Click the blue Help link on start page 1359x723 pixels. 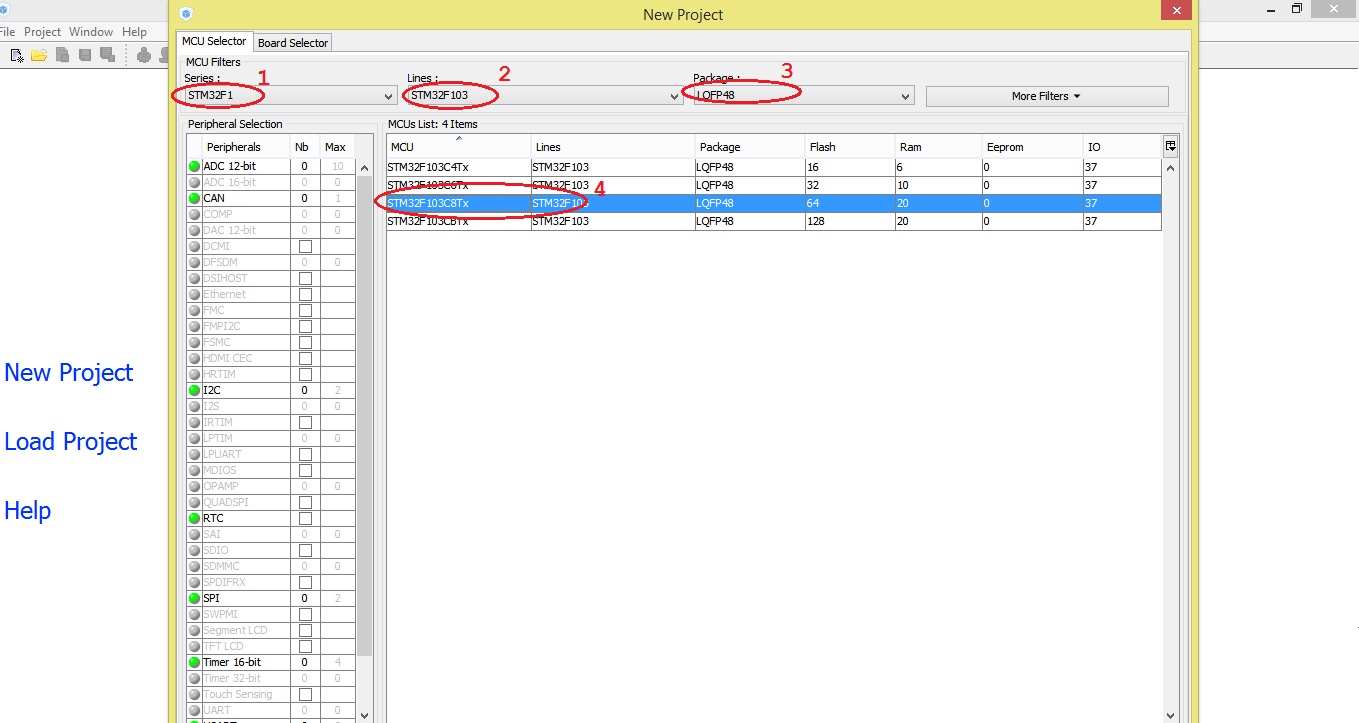[x=27, y=510]
